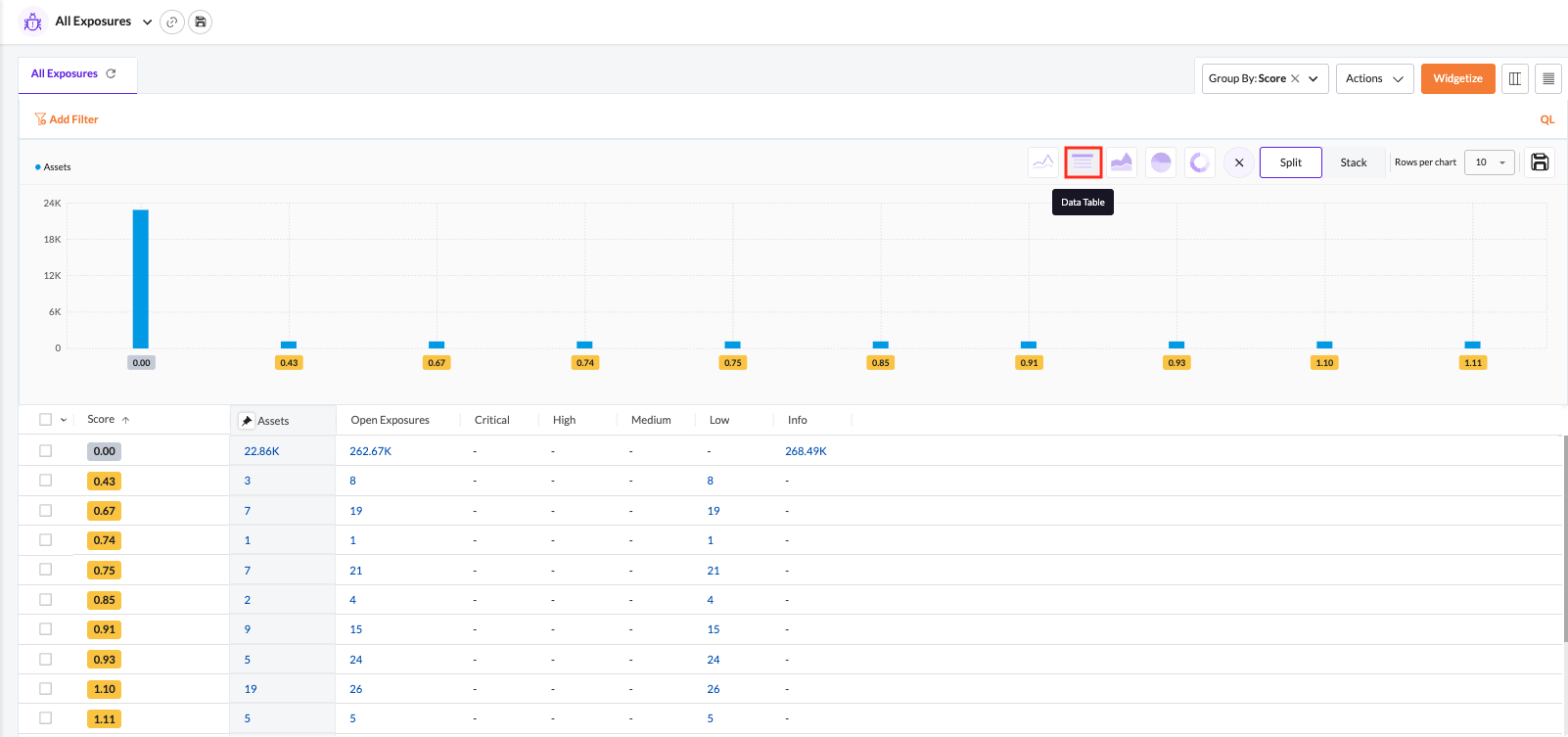Click the Info column header
The image size is (1568, 737).
(x=798, y=420)
